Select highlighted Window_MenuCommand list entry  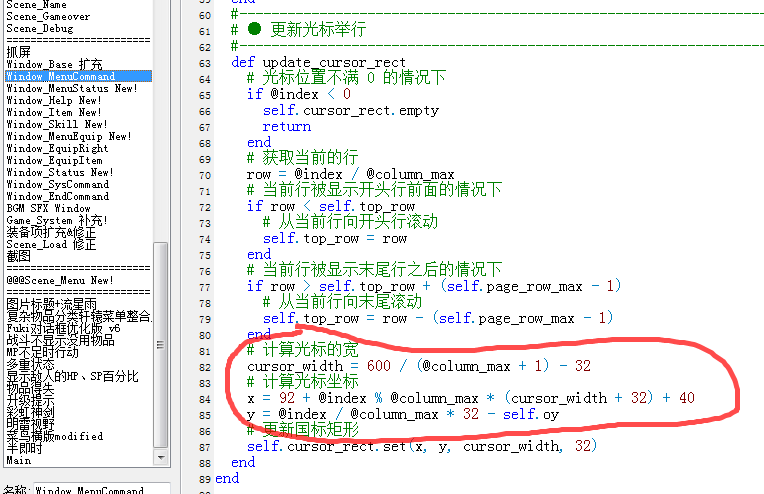(x=78, y=76)
